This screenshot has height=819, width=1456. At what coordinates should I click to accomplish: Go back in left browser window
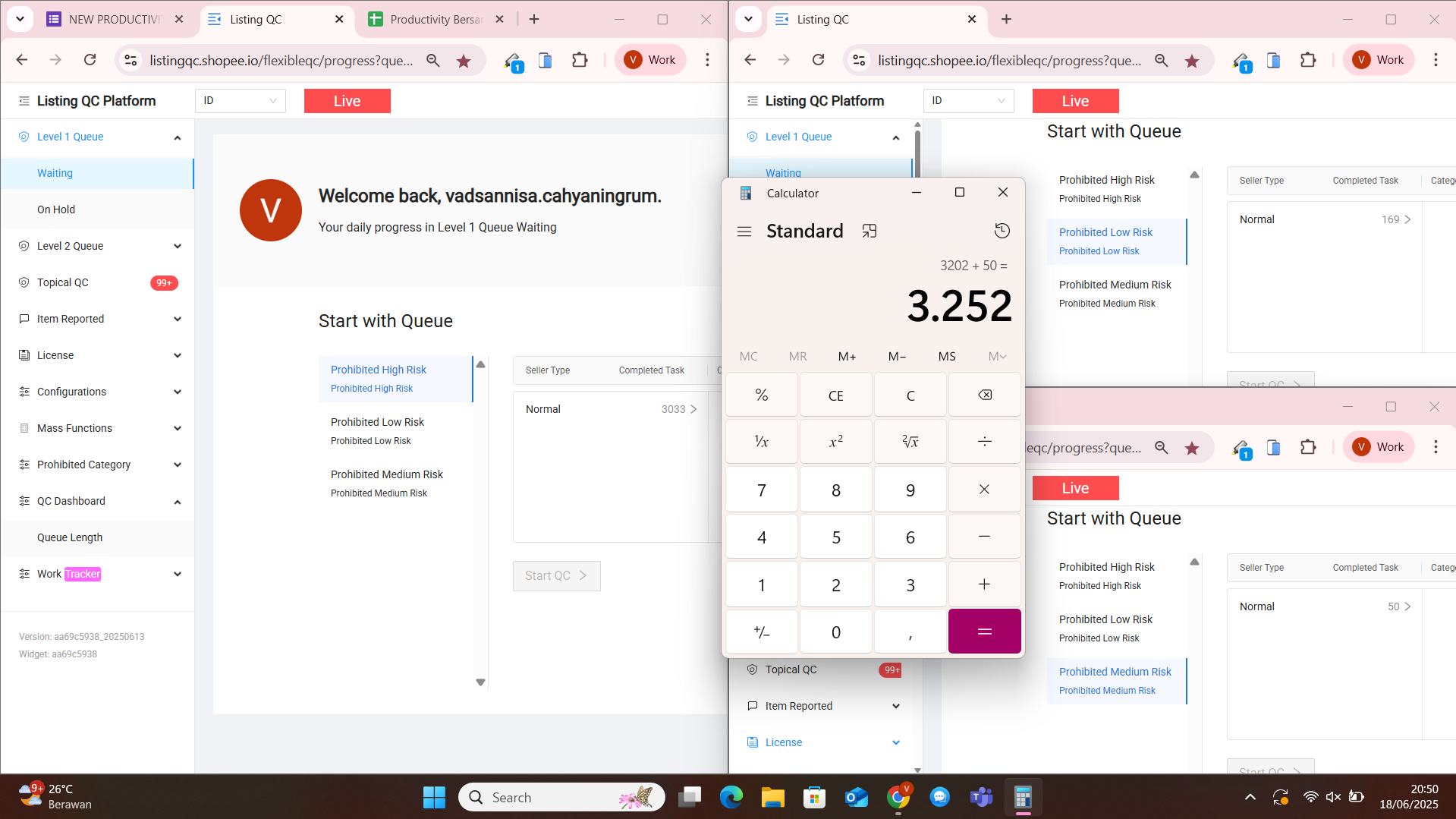(22, 60)
